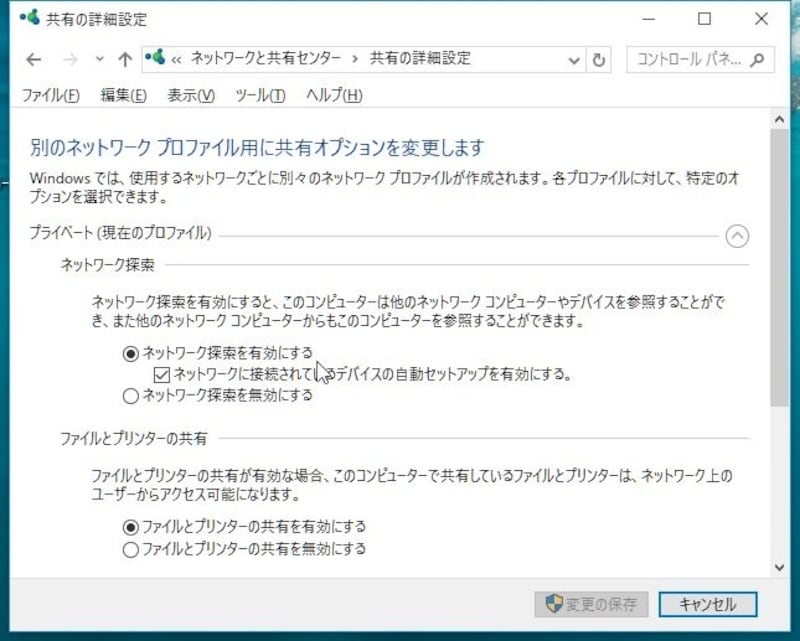Toggle the 自動セットアップを有効にする checkbox
Screen dimensions: 800x641
(162, 375)
